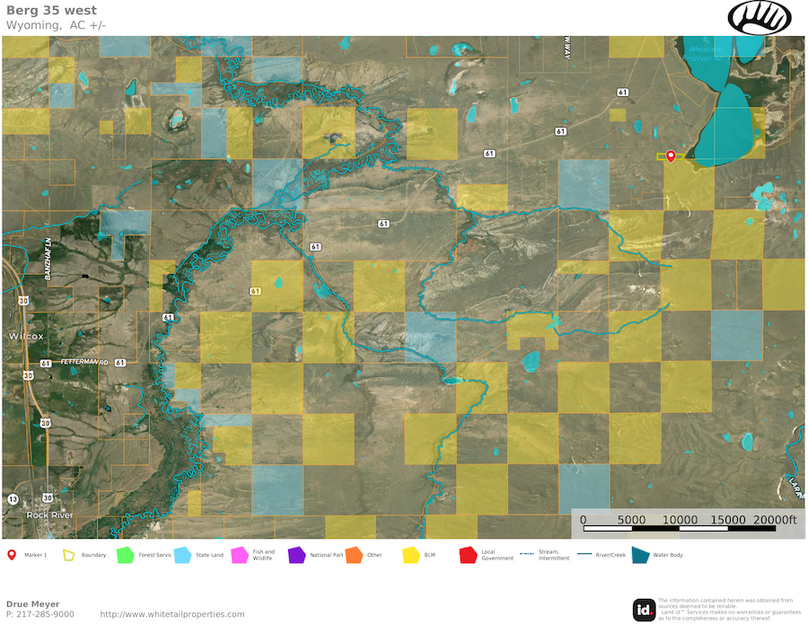Click the pink Fish and Wildlife swatch
Viewport: 808px width, 625px height.
(x=240, y=554)
